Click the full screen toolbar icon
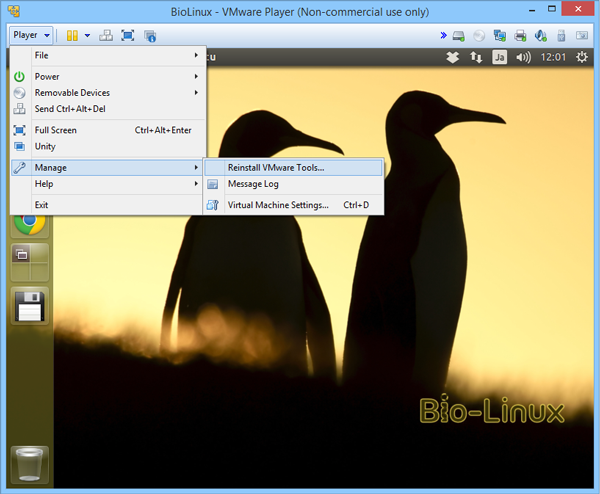The image size is (600, 494). click(127, 36)
